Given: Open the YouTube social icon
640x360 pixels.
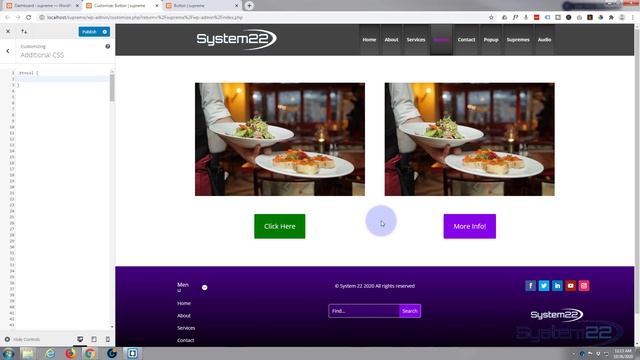Looking at the screenshot, I should coord(571,286).
